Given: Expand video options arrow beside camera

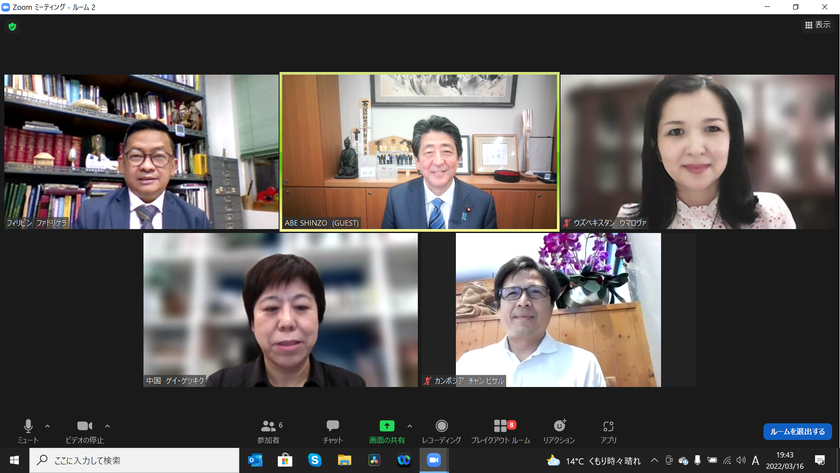Looking at the screenshot, I should click(x=107, y=426).
